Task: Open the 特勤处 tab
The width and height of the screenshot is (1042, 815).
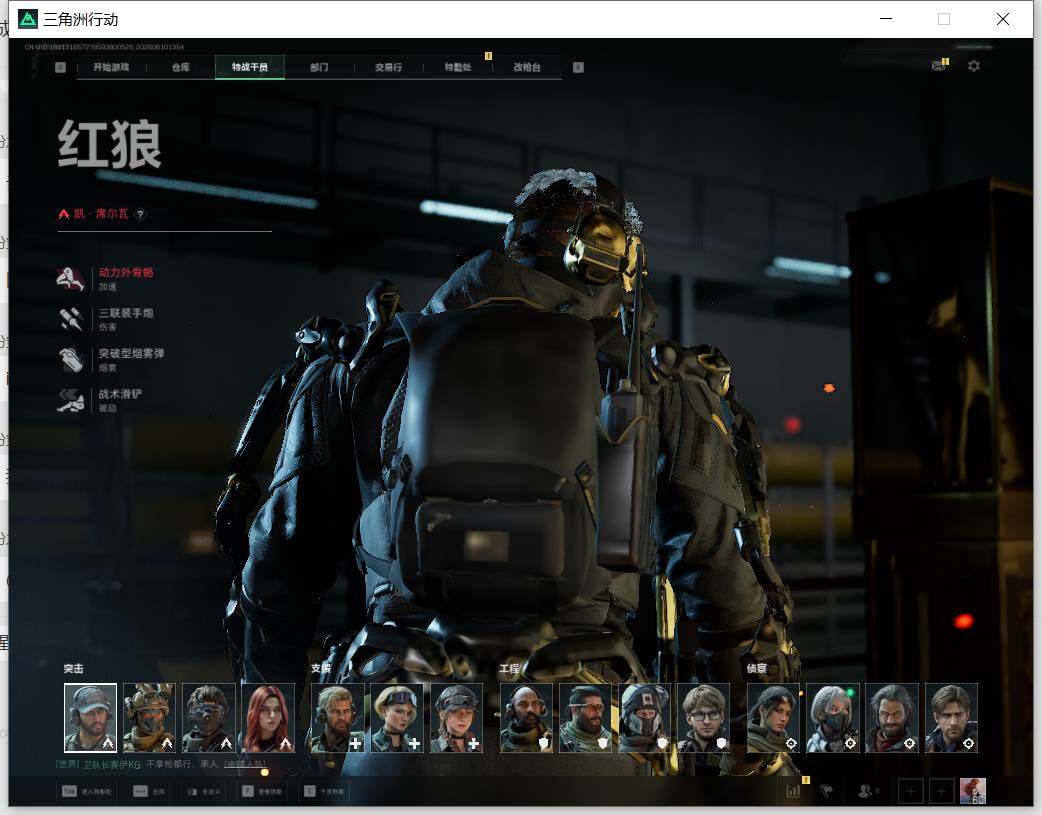Action: (x=458, y=67)
